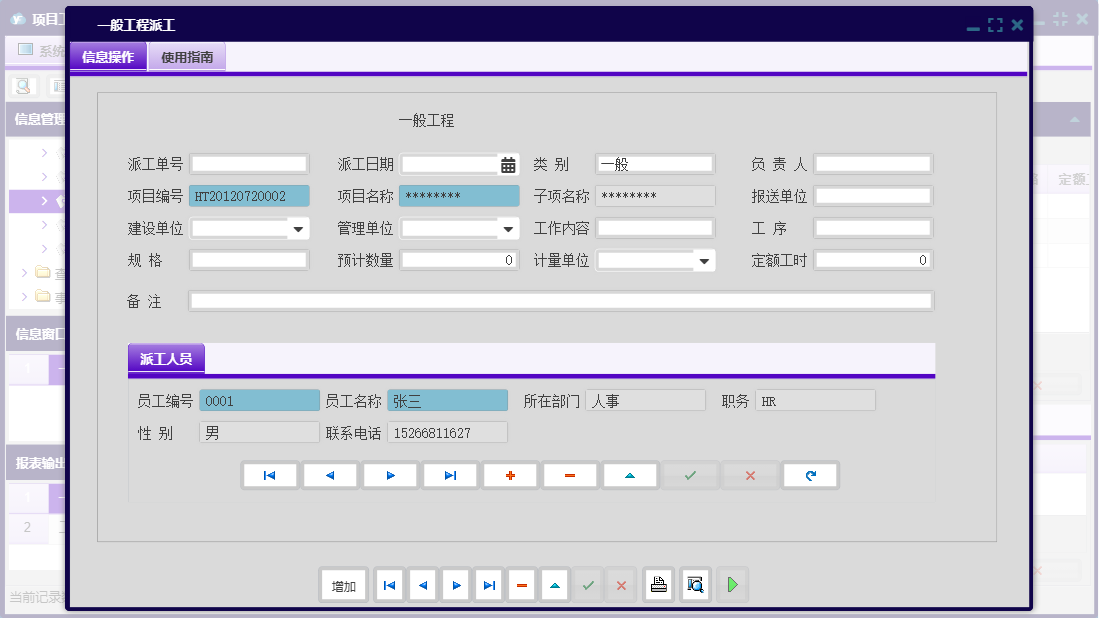
Task: Click the 负责人 text box
Action: (872, 163)
